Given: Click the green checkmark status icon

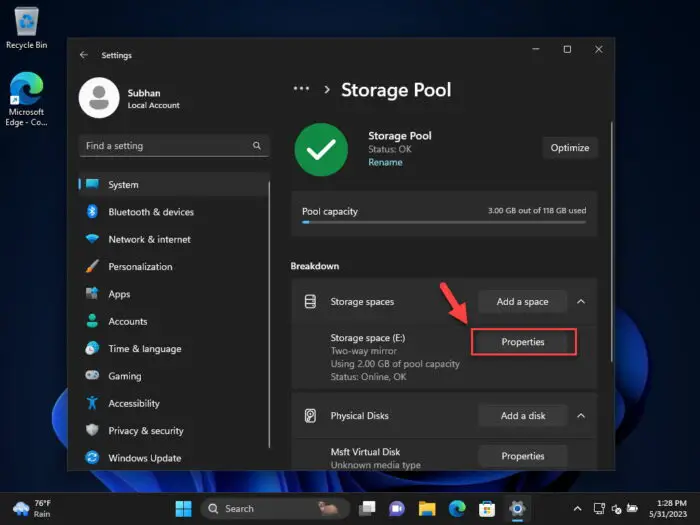Looking at the screenshot, I should 321,150.
